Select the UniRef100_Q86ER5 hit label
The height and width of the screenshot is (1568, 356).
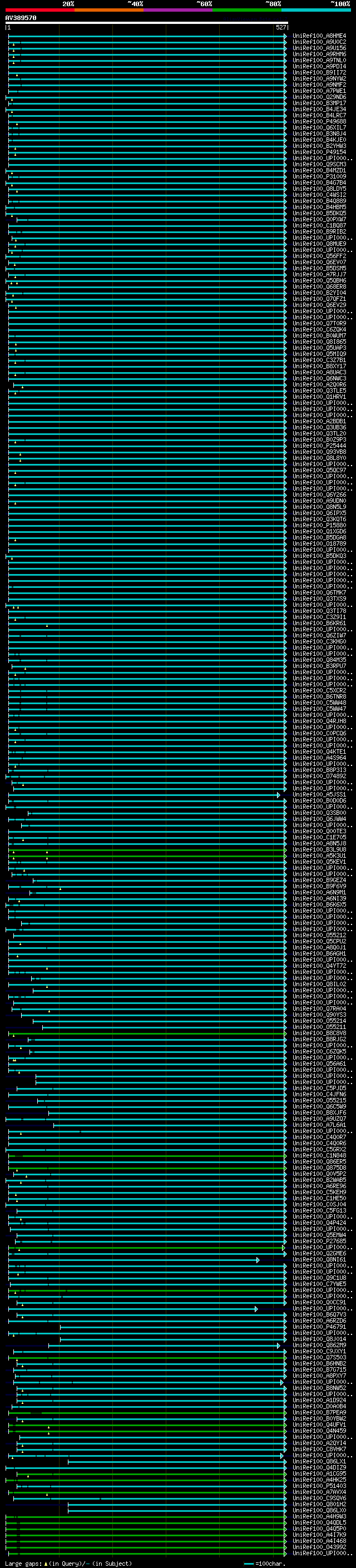click(319, 1162)
